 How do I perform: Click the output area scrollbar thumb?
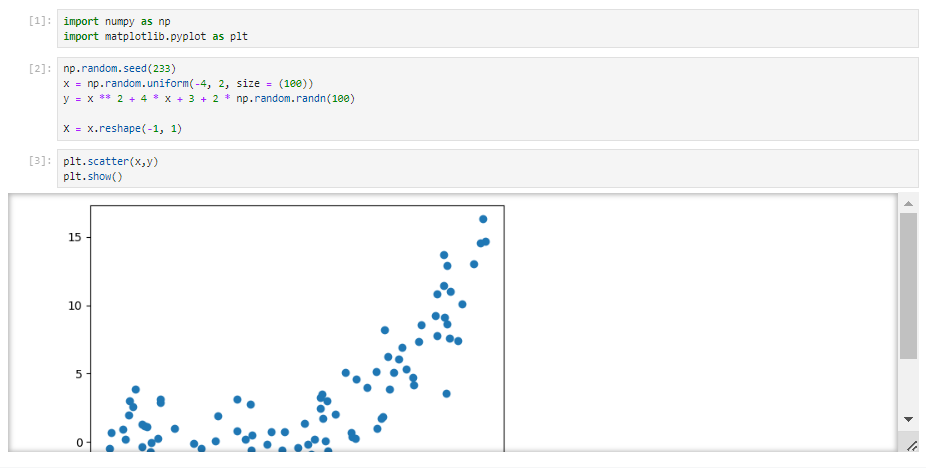(x=908, y=285)
